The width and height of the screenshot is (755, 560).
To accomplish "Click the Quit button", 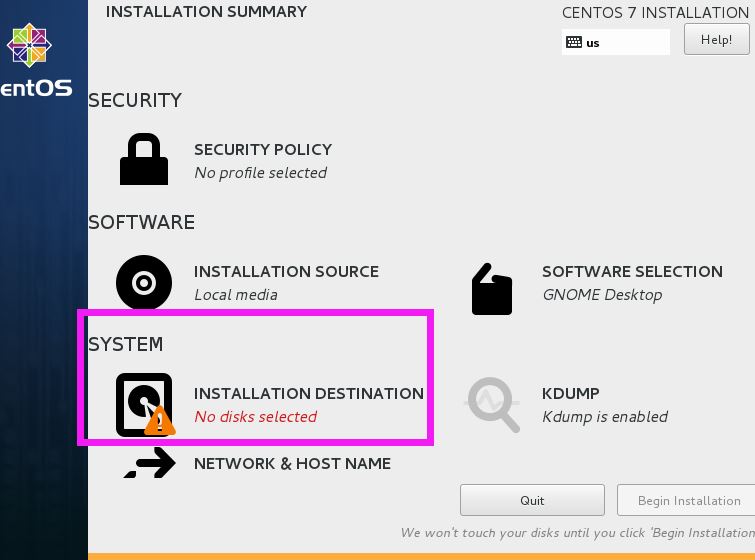I will 532,500.
